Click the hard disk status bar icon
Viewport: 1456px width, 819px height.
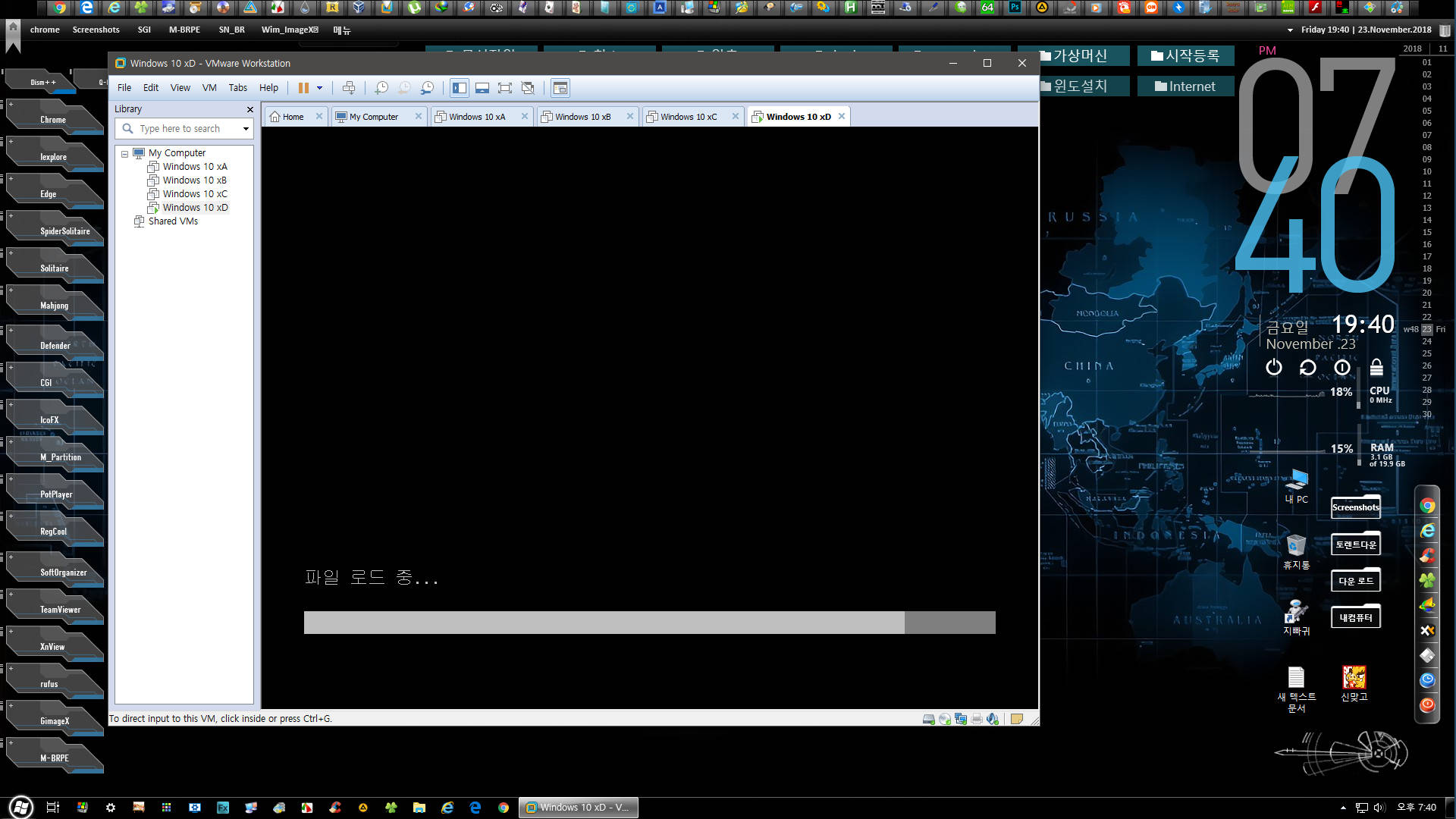tap(928, 719)
